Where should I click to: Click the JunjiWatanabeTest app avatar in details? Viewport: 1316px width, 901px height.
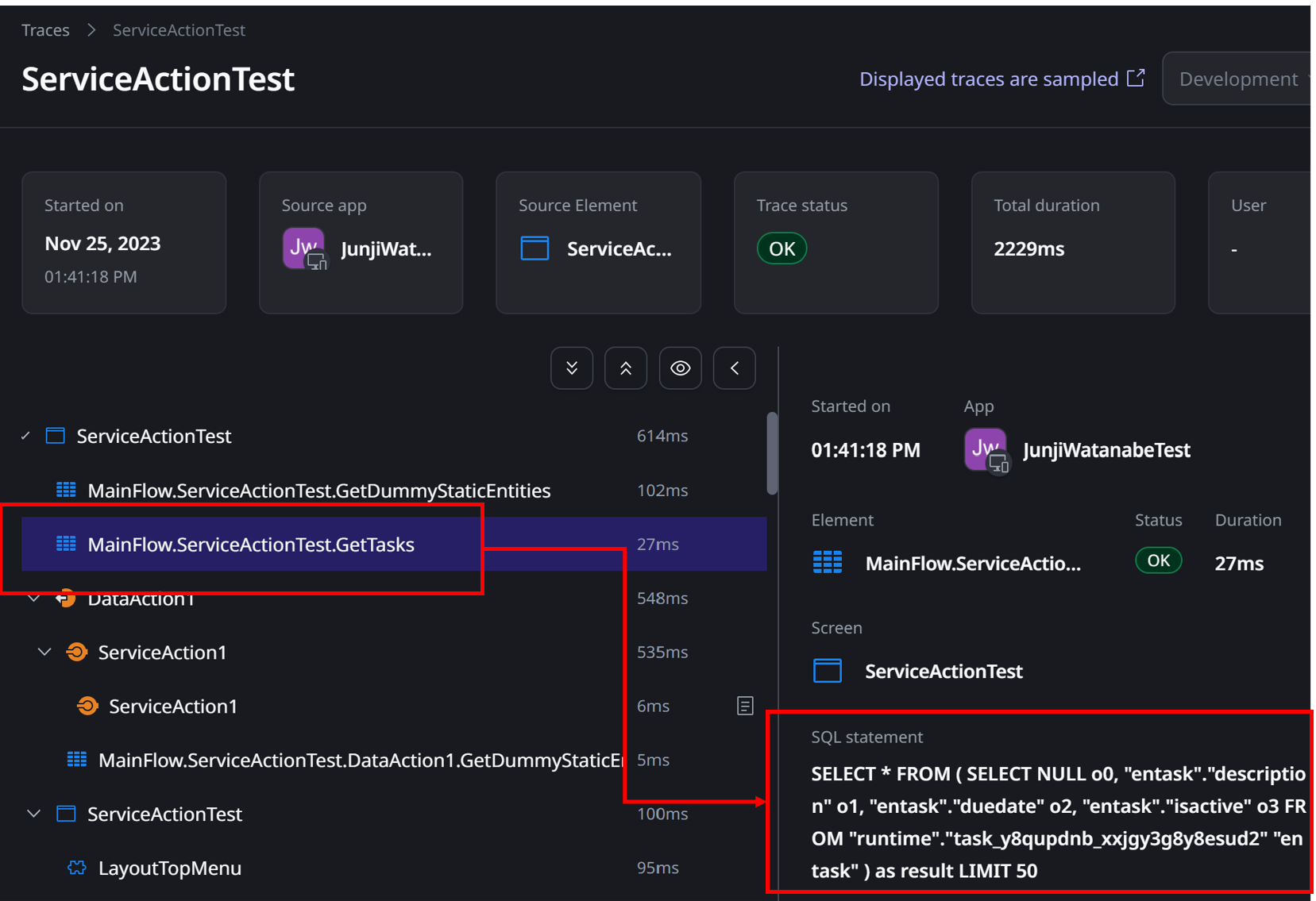coord(986,450)
